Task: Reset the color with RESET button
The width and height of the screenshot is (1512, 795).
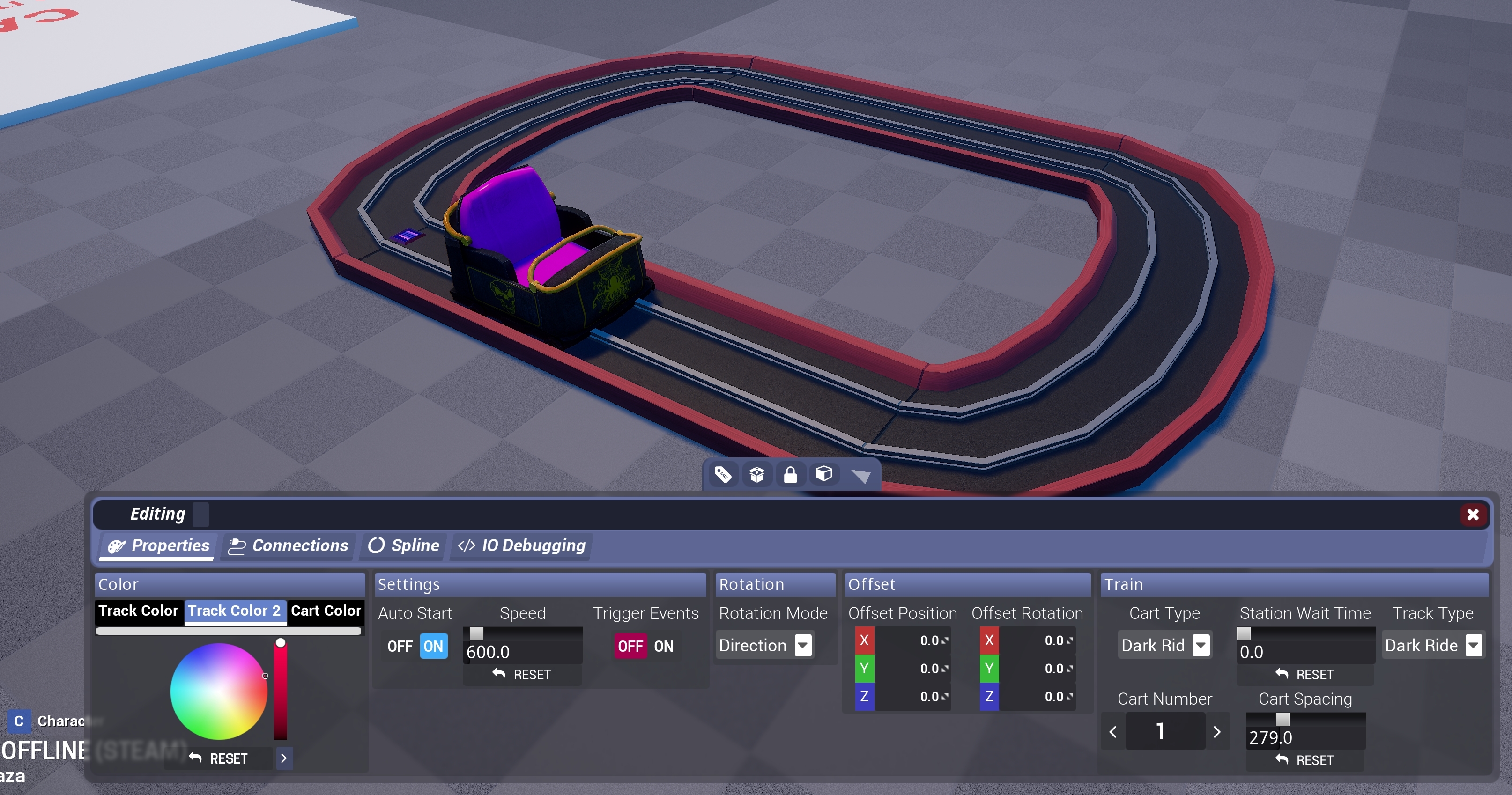Action: point(218,758)
